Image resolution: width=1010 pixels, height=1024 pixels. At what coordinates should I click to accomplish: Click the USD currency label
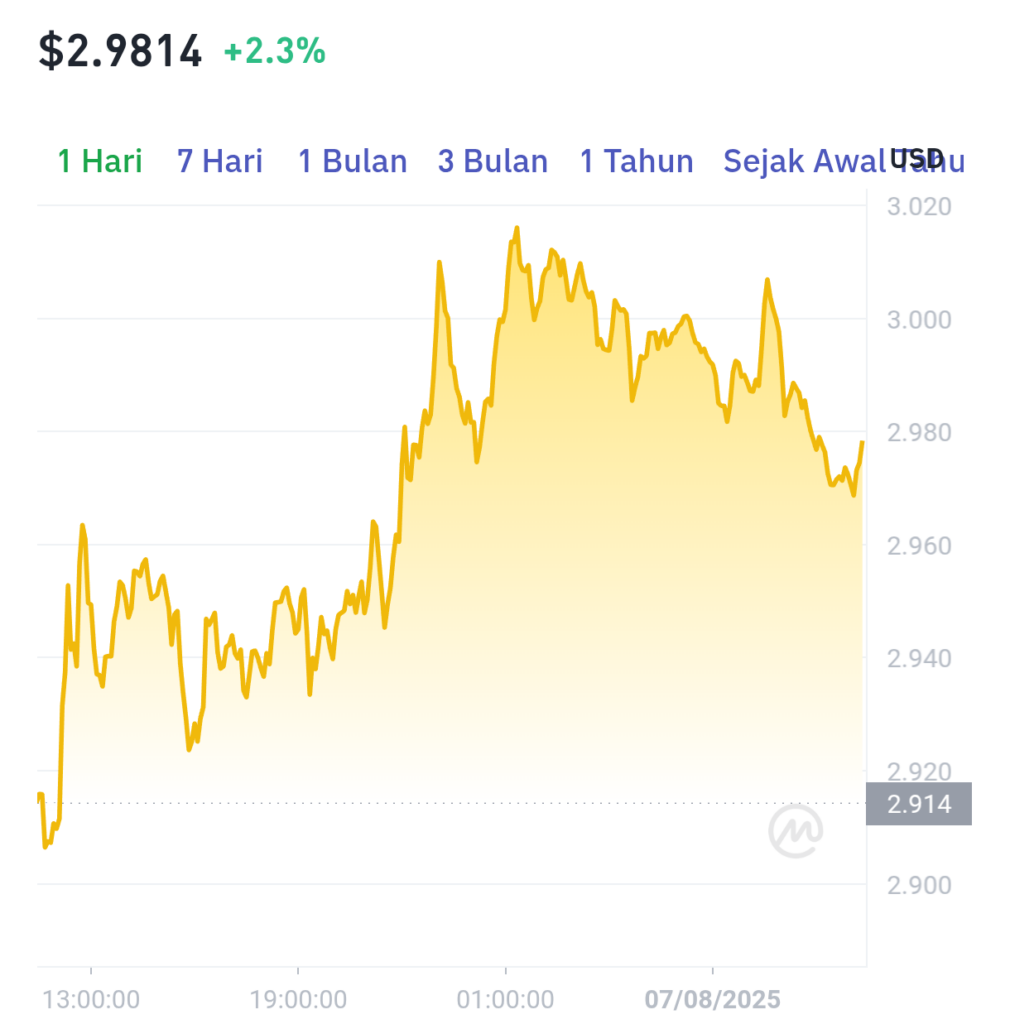[917, 159]
